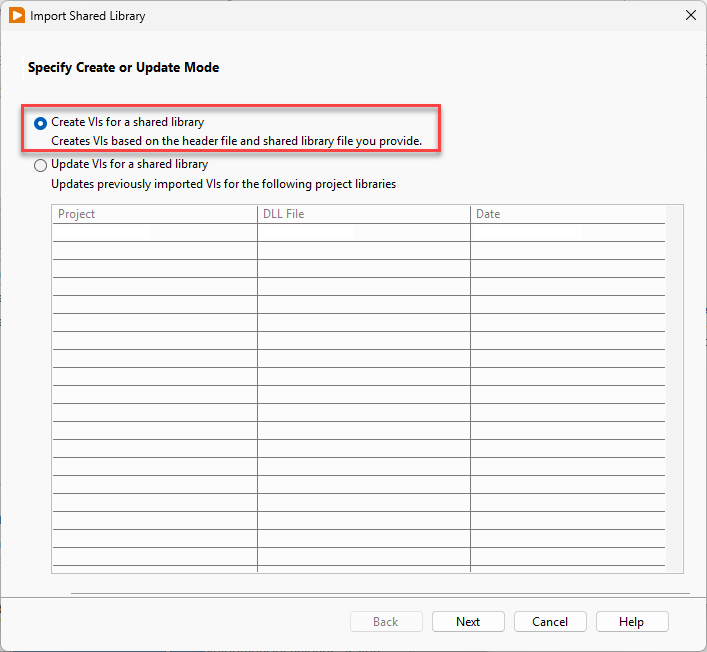The width and height of the screenshot is (707, 652).
Task: Select the first empty Project row cell
Action: (x=154, y=233)
